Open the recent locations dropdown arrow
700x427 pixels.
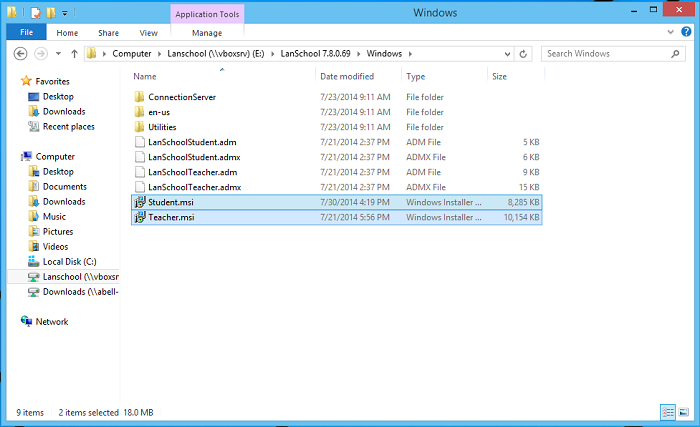pos(58,54)
